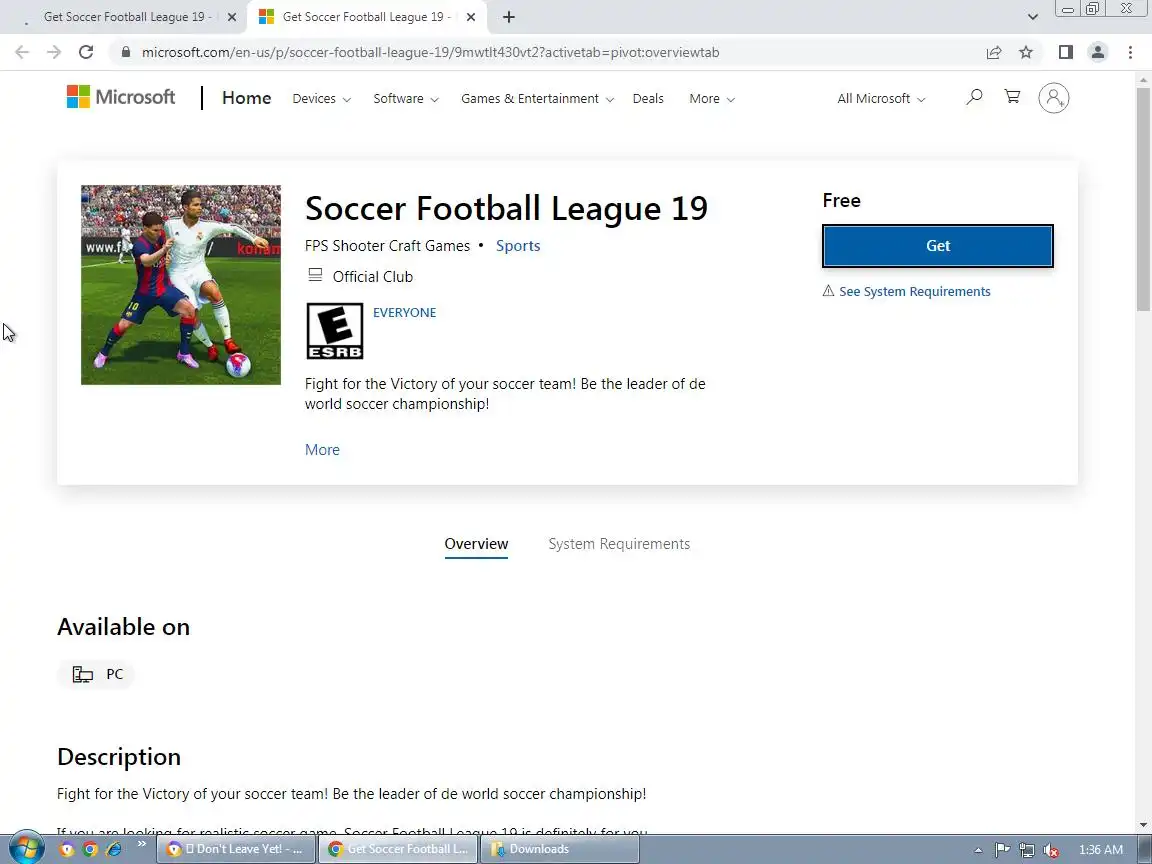Image resolution: width=1152 pixels, height=864 pixels.
Task: Click the Action Center flag tray icon
Action: [1002, 850]
